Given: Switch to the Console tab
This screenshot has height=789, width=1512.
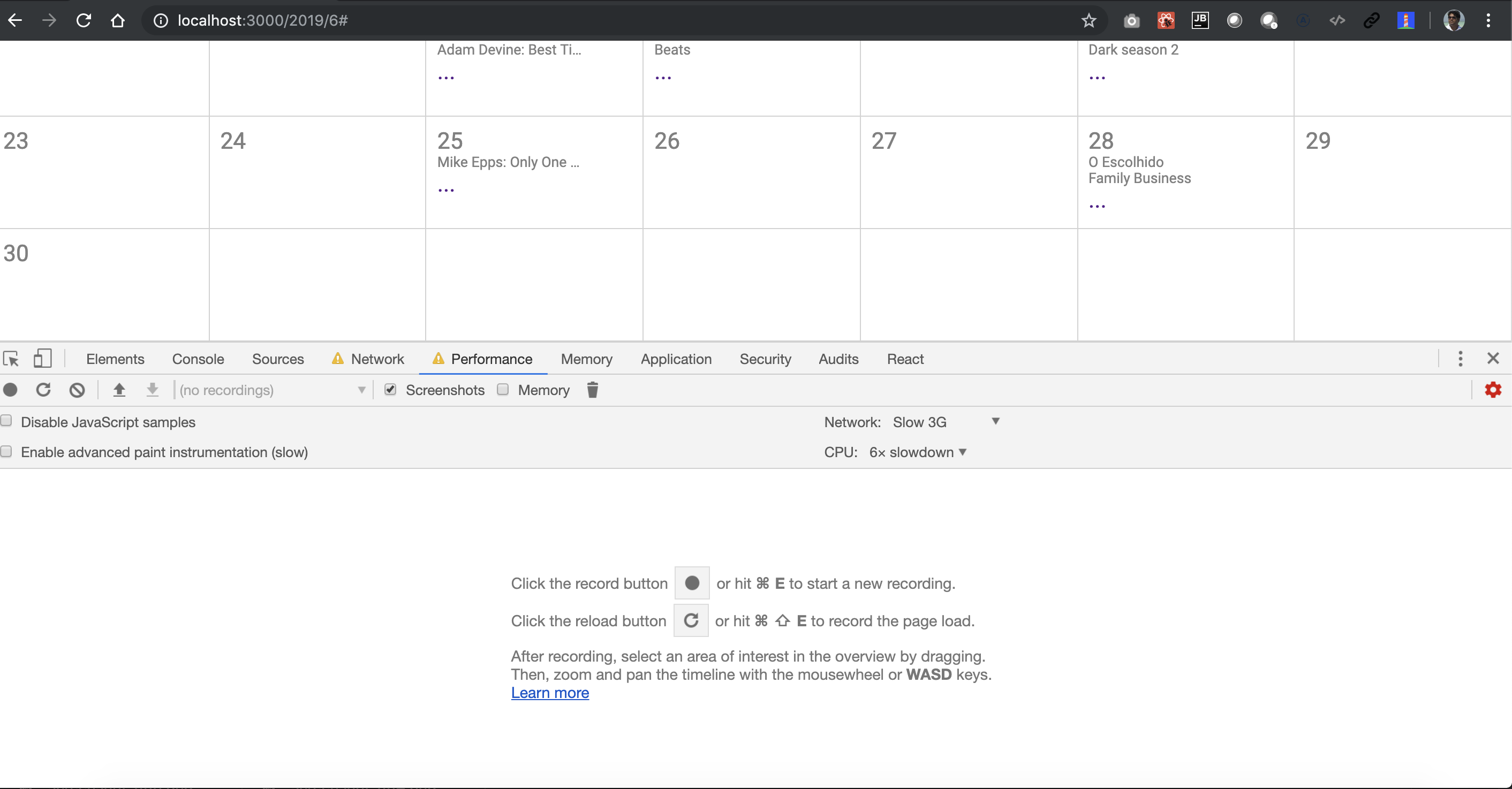Looking at the screenshot, I should (198, 359).
